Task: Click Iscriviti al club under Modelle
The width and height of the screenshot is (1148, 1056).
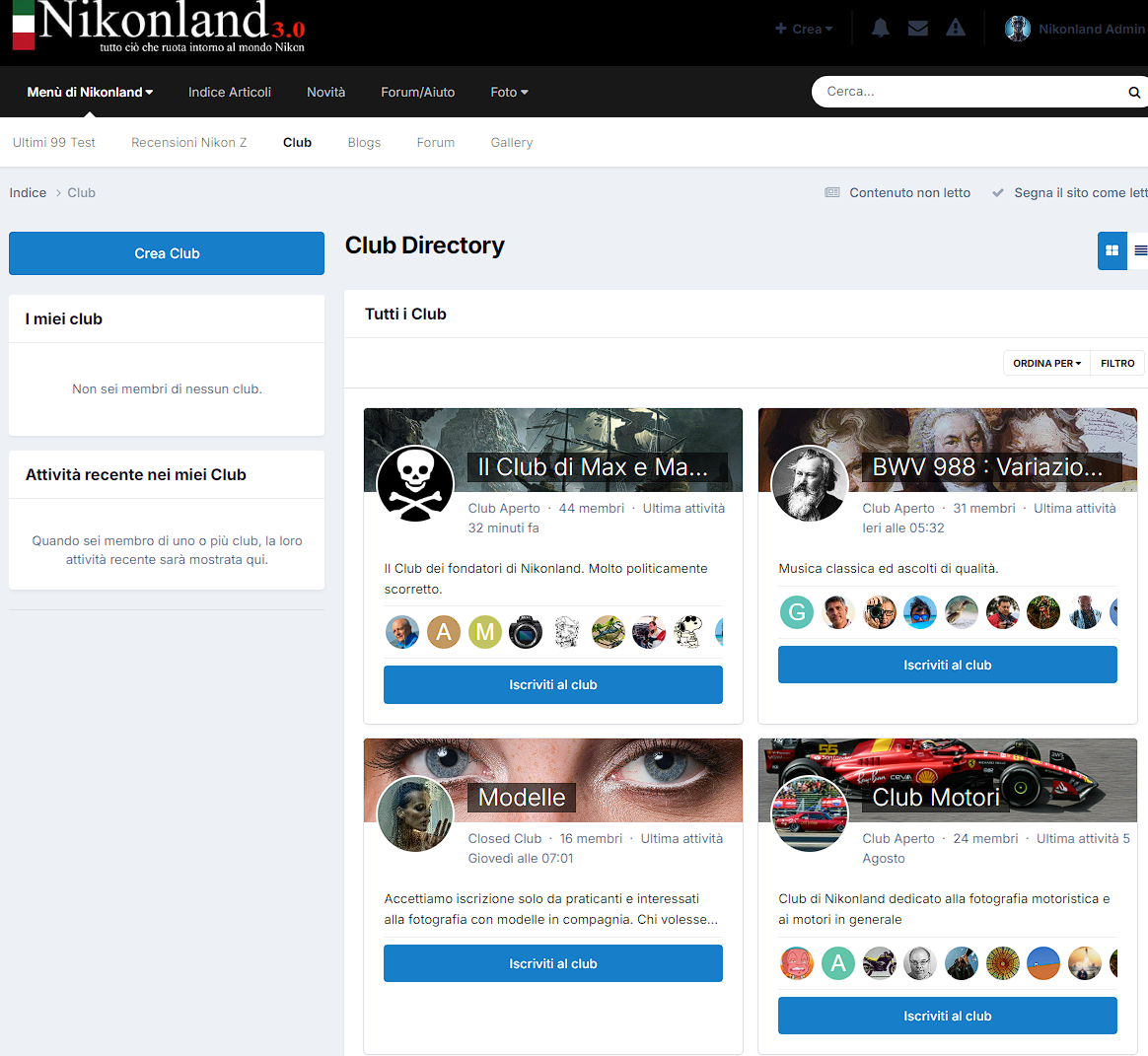Action: click(x=552, y=963)
